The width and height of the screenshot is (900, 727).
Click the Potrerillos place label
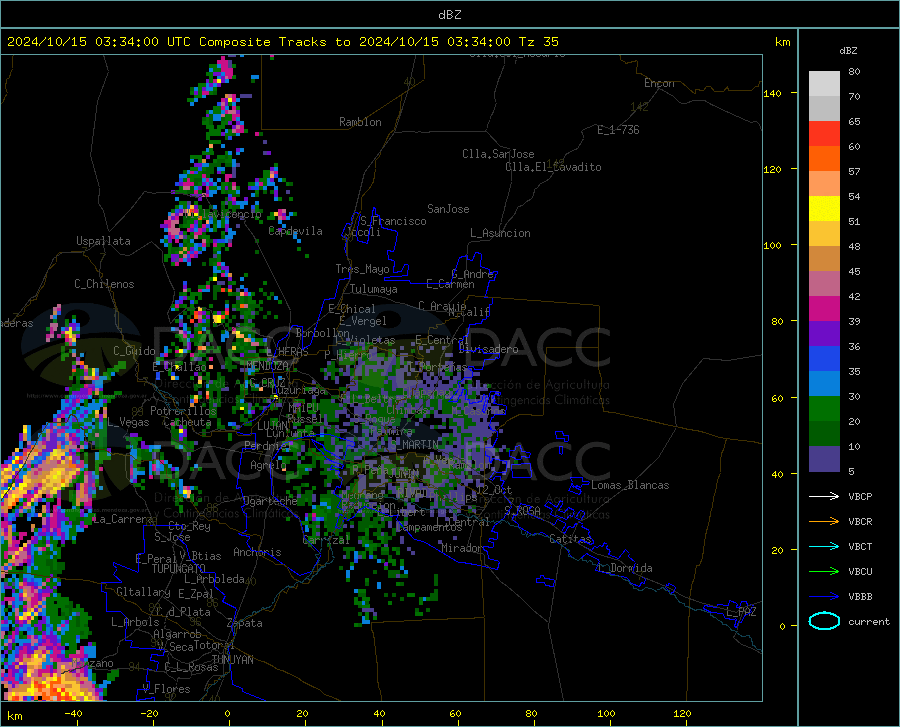click(x=183, y=411)
